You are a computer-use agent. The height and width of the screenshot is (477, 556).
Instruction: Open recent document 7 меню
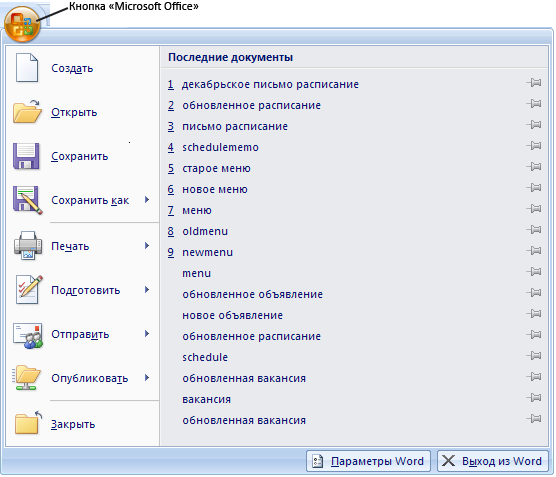point(197,210)
